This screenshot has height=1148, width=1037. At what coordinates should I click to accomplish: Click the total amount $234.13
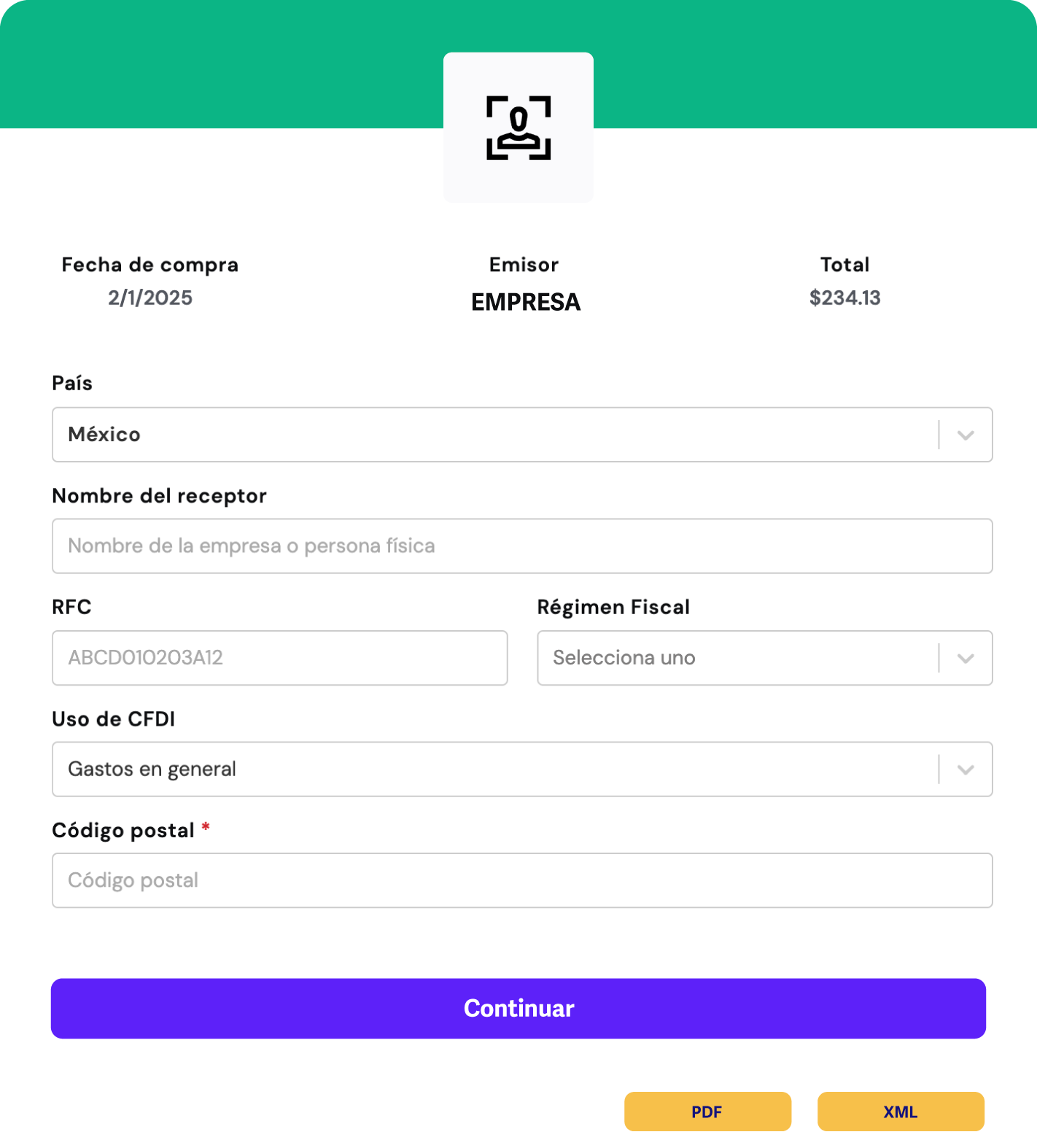845,298
